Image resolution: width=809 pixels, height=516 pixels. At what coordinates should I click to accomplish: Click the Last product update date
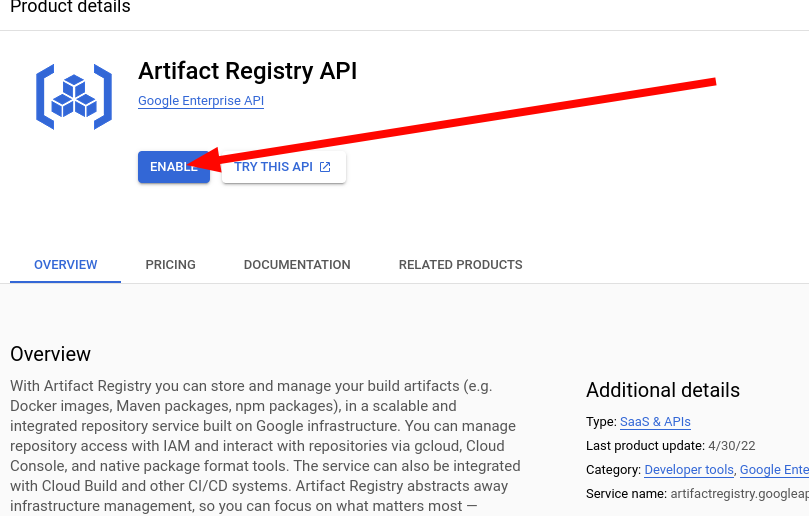point(732,446)
